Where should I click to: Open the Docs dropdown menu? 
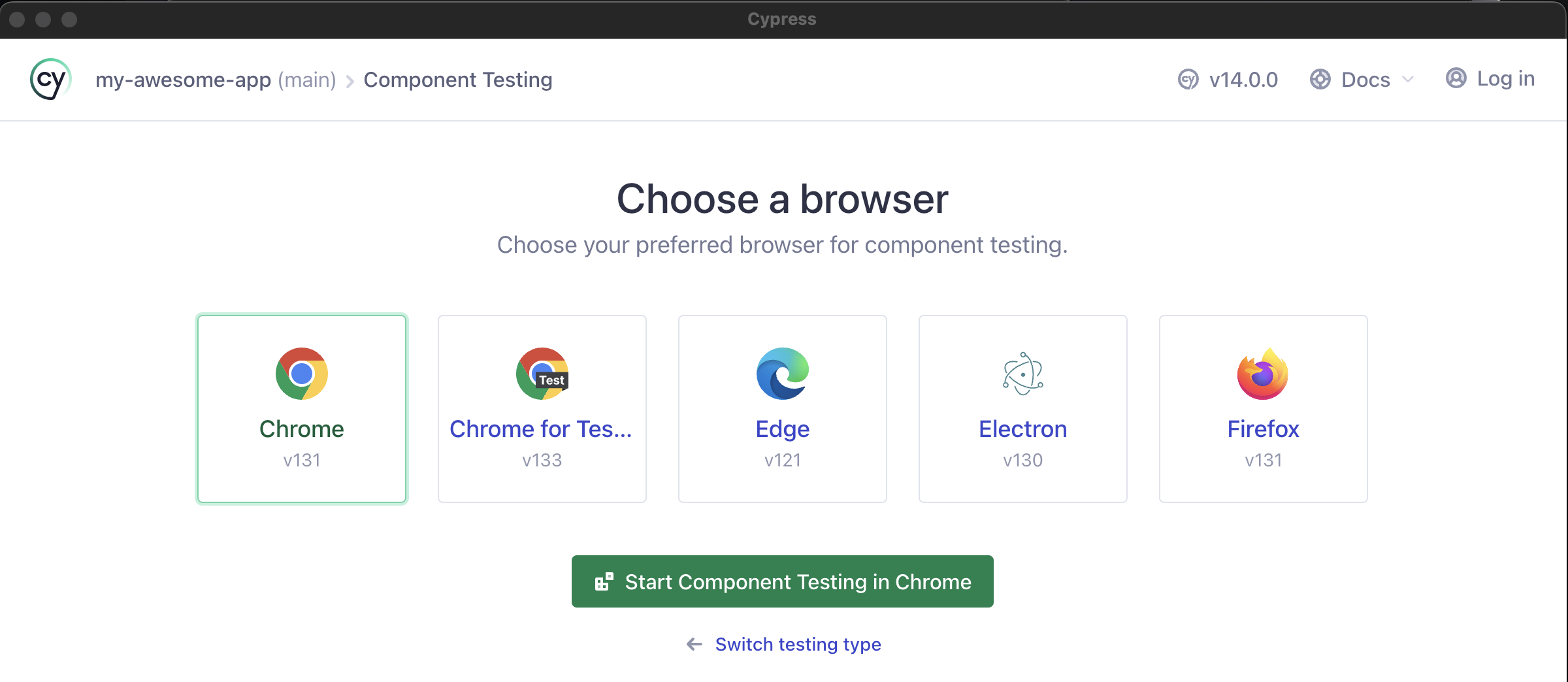click(1365, 79)
